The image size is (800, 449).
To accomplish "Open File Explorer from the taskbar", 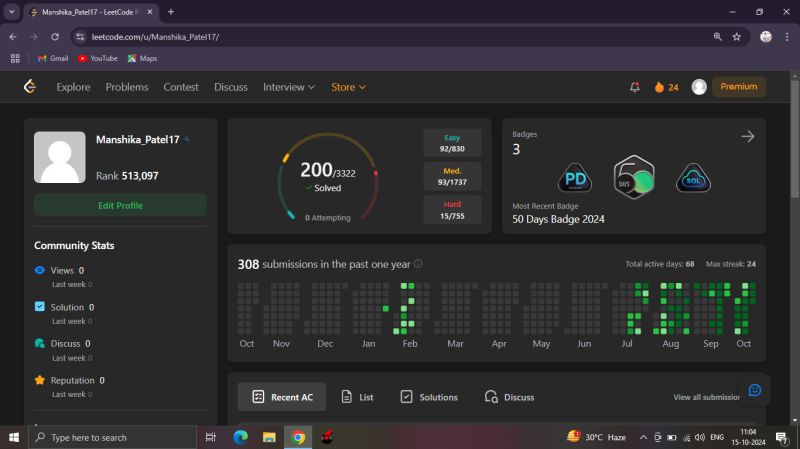I will [x=269, y=437].
